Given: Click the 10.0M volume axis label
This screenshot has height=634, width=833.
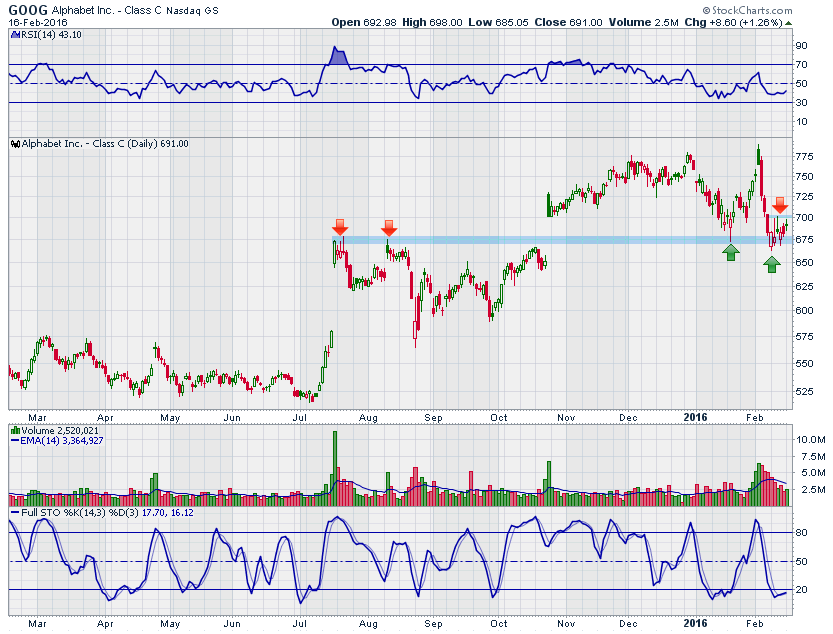Looking at the screenshot, I should 810,439.
